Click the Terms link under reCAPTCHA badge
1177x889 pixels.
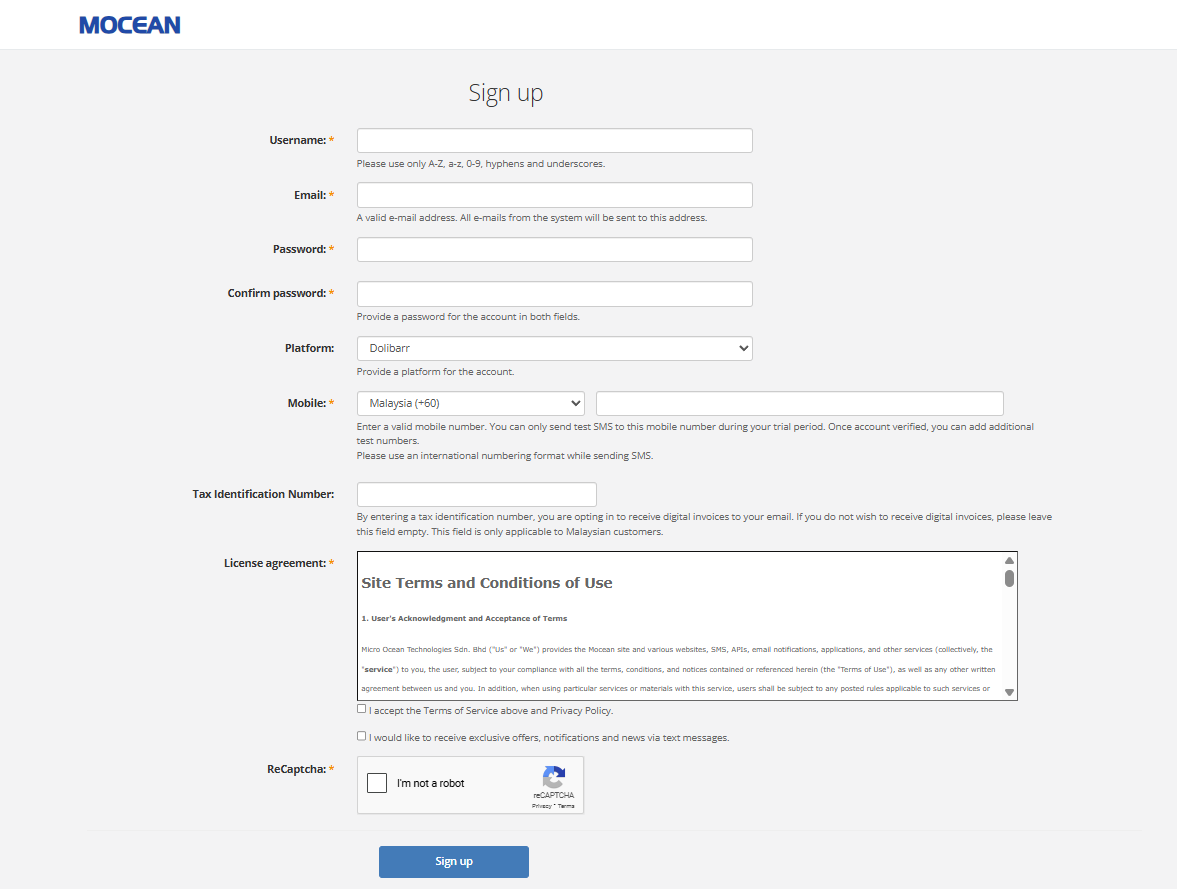coord(566,806)
